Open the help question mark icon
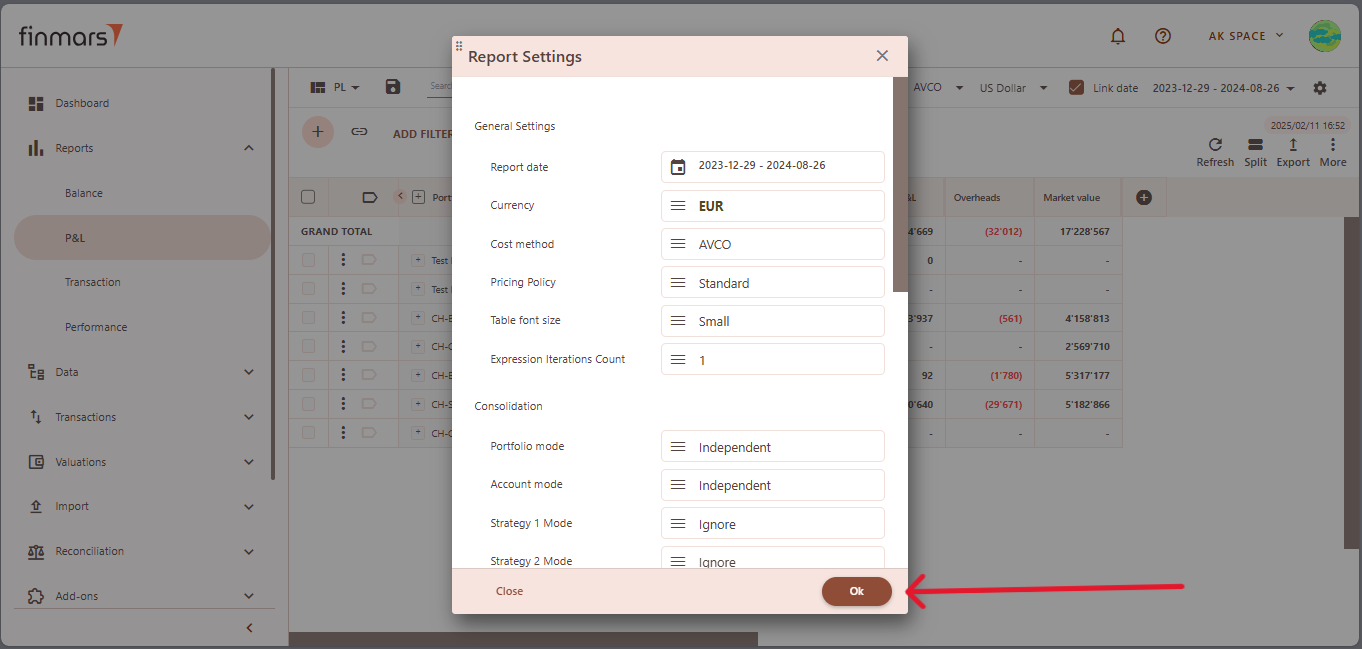The image size is (1362, 649). point(1162,36)
